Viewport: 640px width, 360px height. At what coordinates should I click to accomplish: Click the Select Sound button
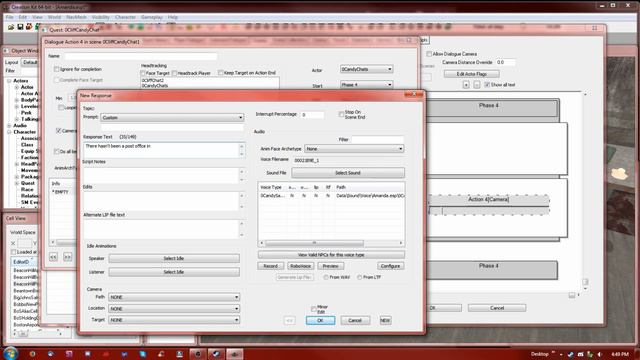pos(348,173)
